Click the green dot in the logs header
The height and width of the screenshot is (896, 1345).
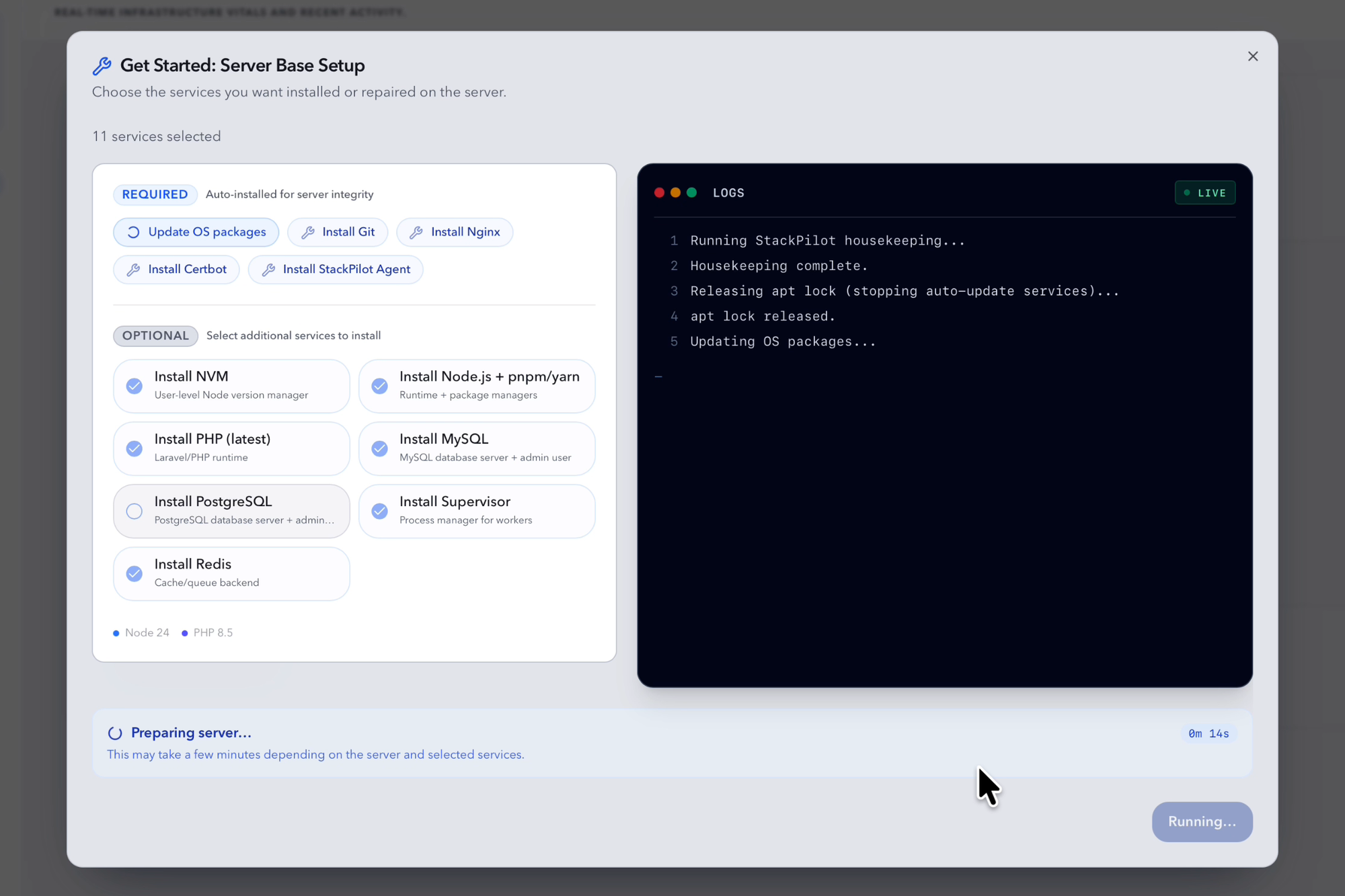point(691,193)
